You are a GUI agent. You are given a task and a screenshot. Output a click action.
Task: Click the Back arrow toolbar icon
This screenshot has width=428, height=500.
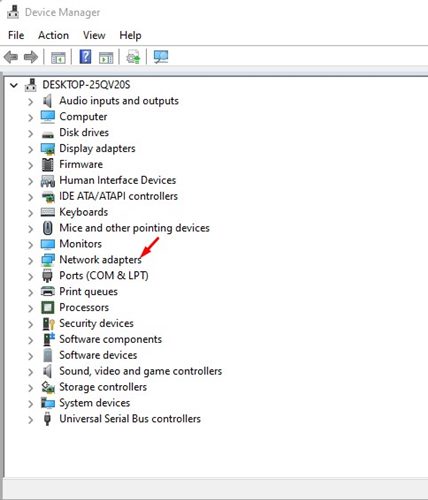coord(11,57)
